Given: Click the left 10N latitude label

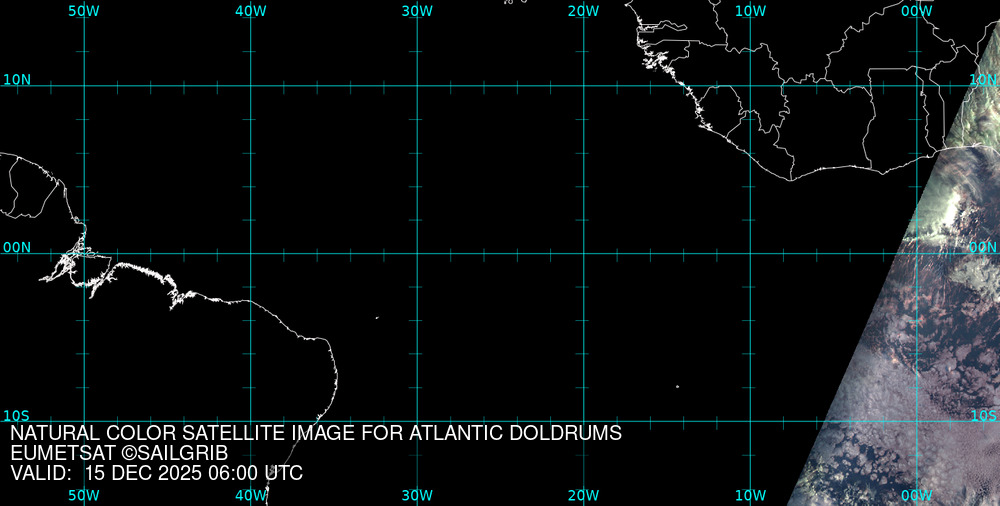Looking at the screenshot, I should tap(16, 79).
